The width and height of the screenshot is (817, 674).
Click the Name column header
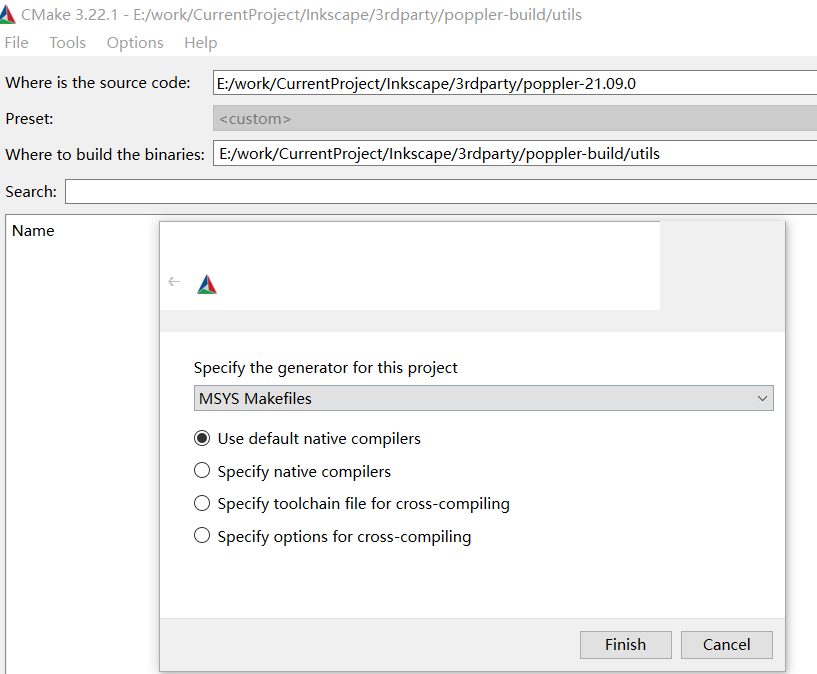(x=33, y=231)
